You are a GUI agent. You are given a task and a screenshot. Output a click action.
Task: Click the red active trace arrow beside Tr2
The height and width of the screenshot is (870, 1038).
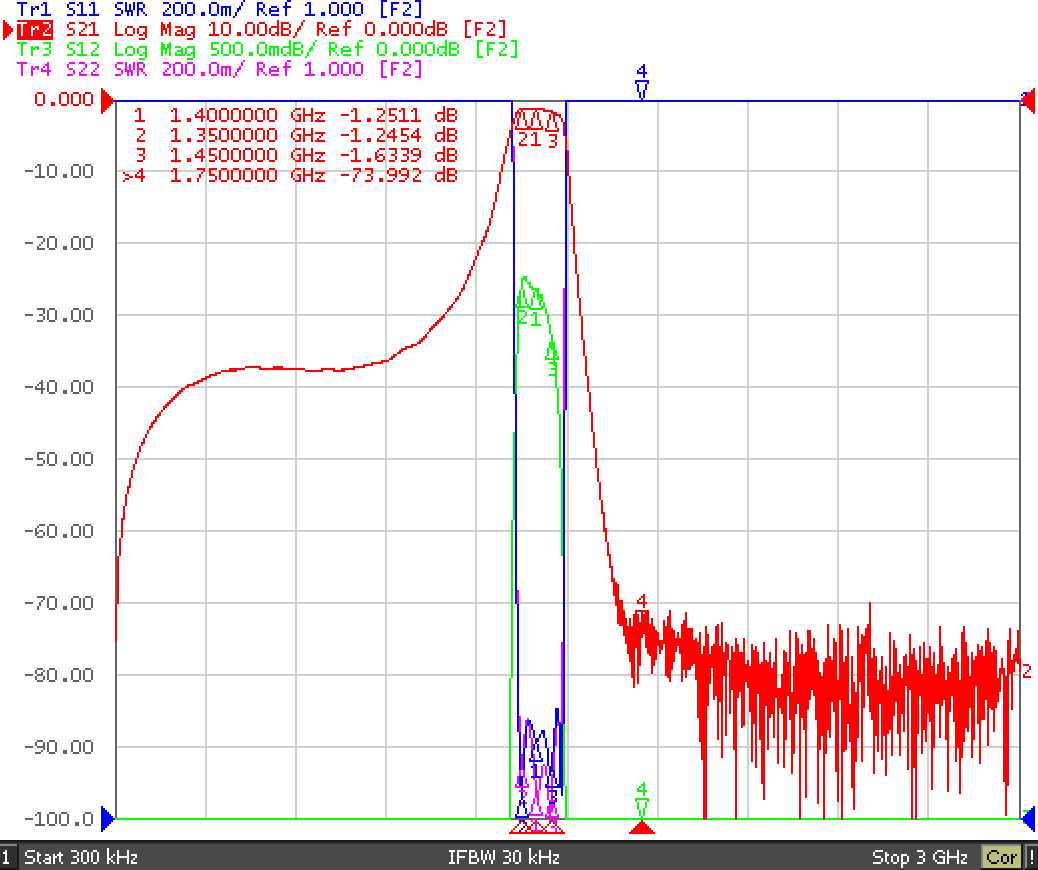point(9,30)
